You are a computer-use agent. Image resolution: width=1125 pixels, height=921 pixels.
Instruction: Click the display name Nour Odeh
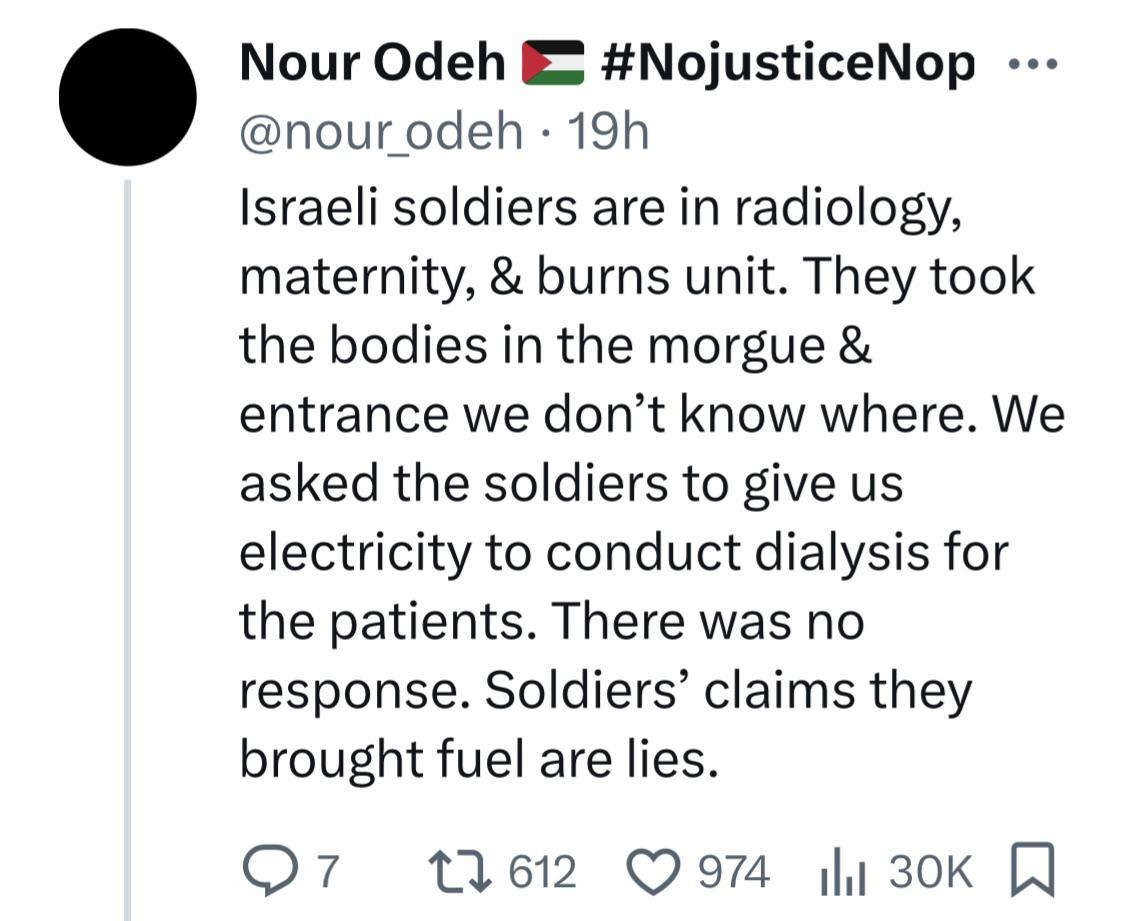(372, 65)
